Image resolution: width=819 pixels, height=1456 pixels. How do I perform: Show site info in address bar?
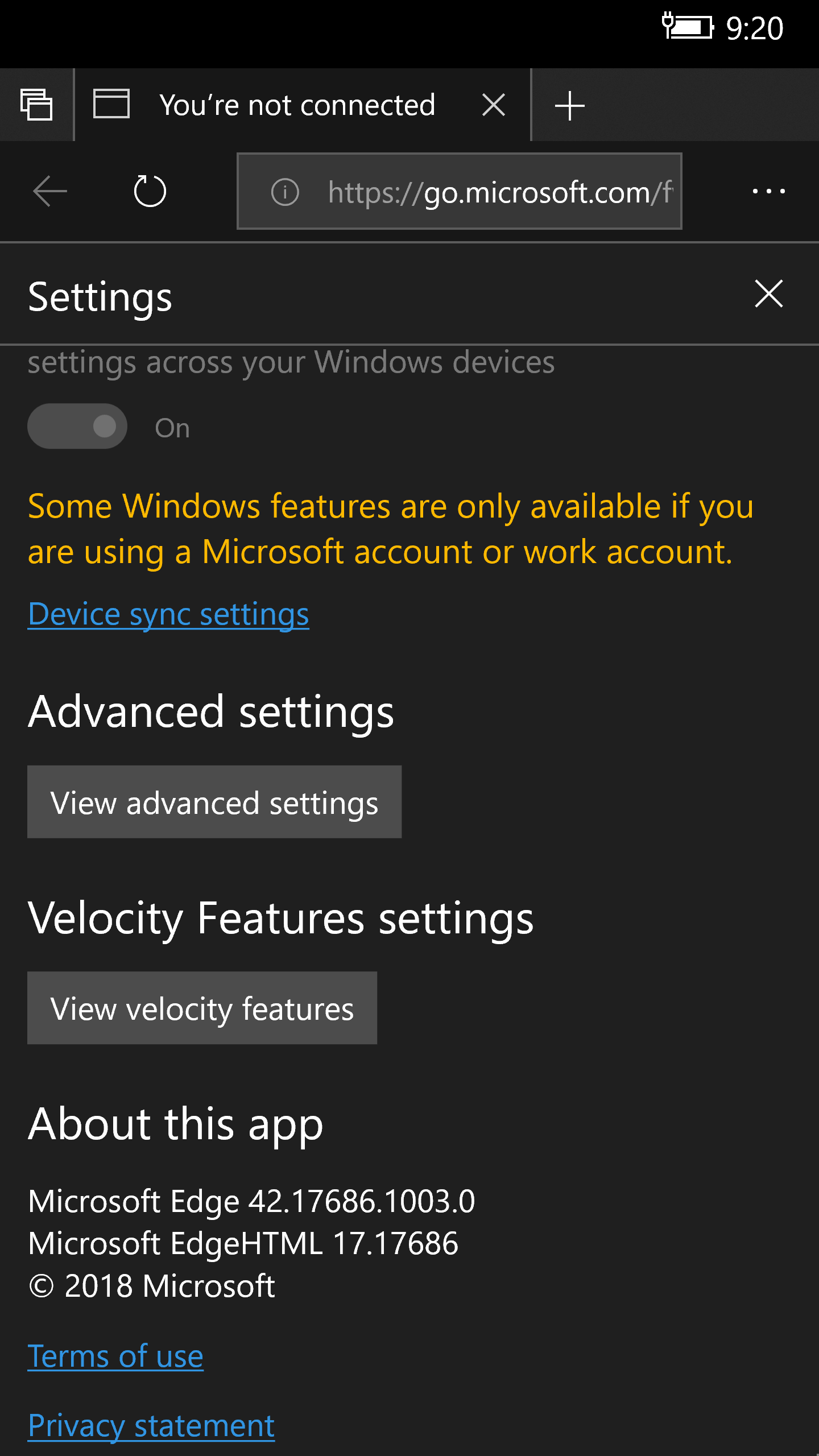click(285, 192)
